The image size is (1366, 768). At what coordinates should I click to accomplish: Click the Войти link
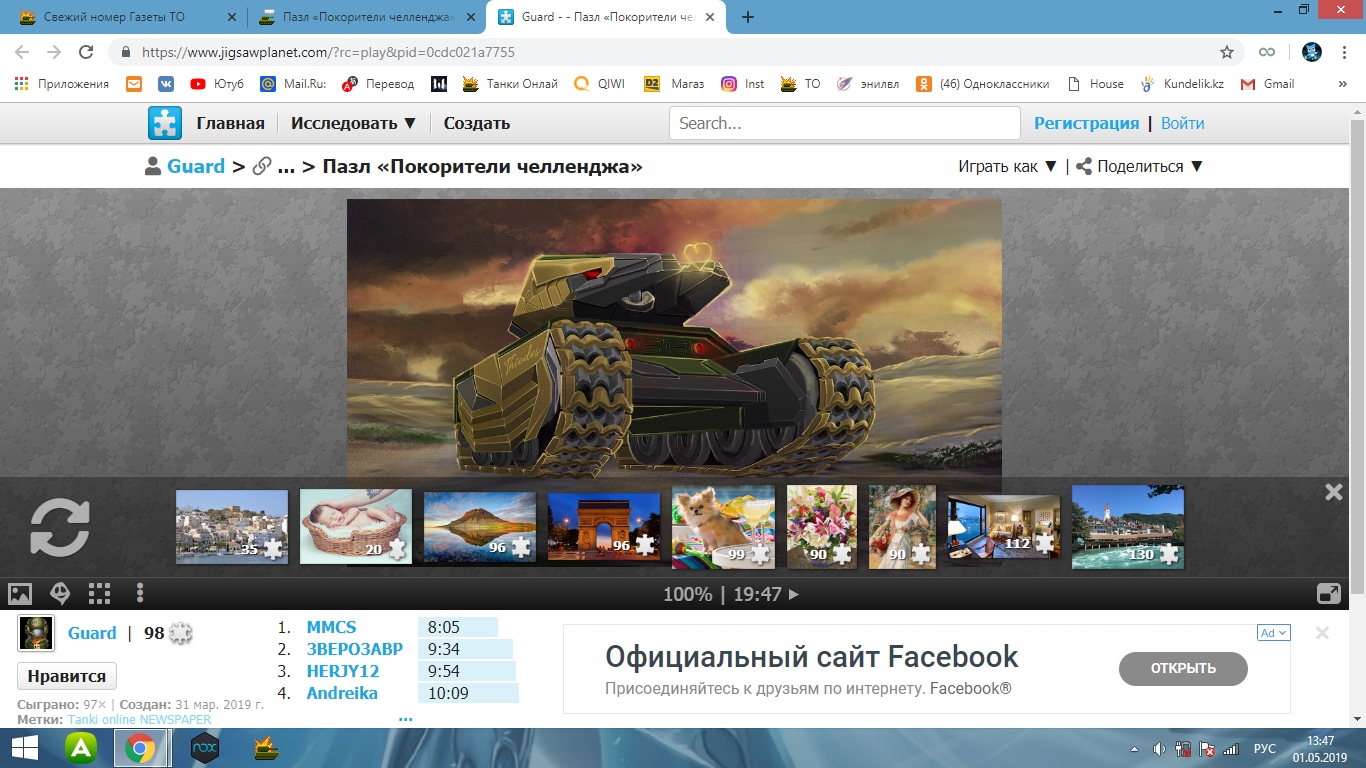(1183, 123)
